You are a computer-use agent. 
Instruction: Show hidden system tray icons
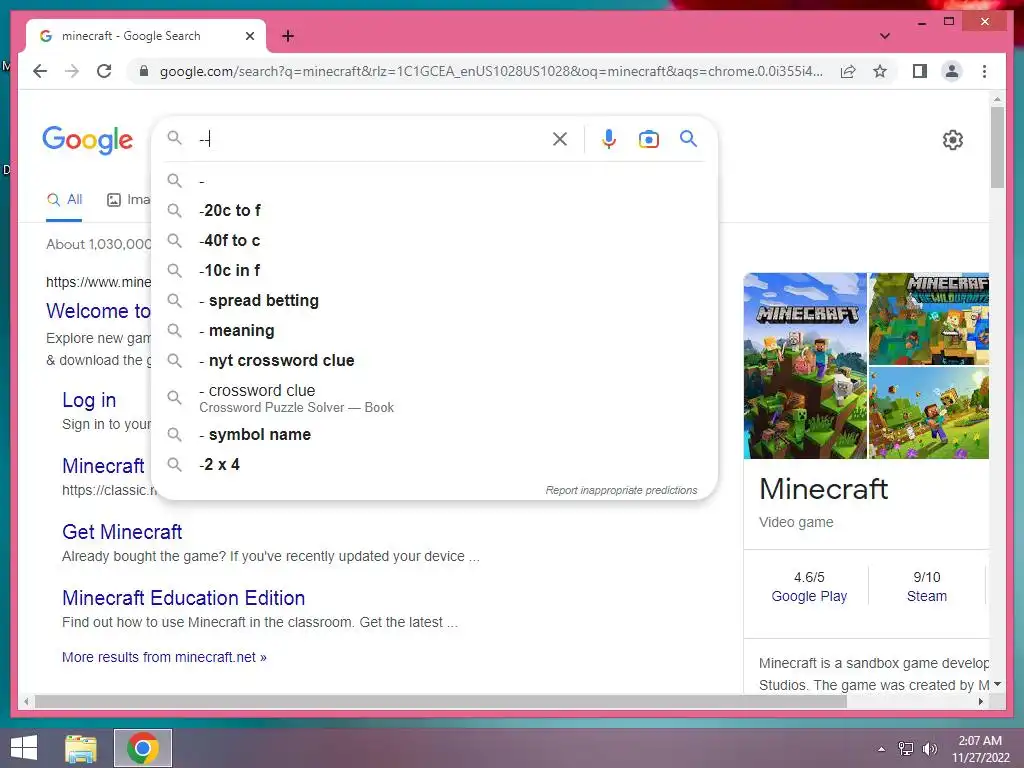tap(882, 749)
